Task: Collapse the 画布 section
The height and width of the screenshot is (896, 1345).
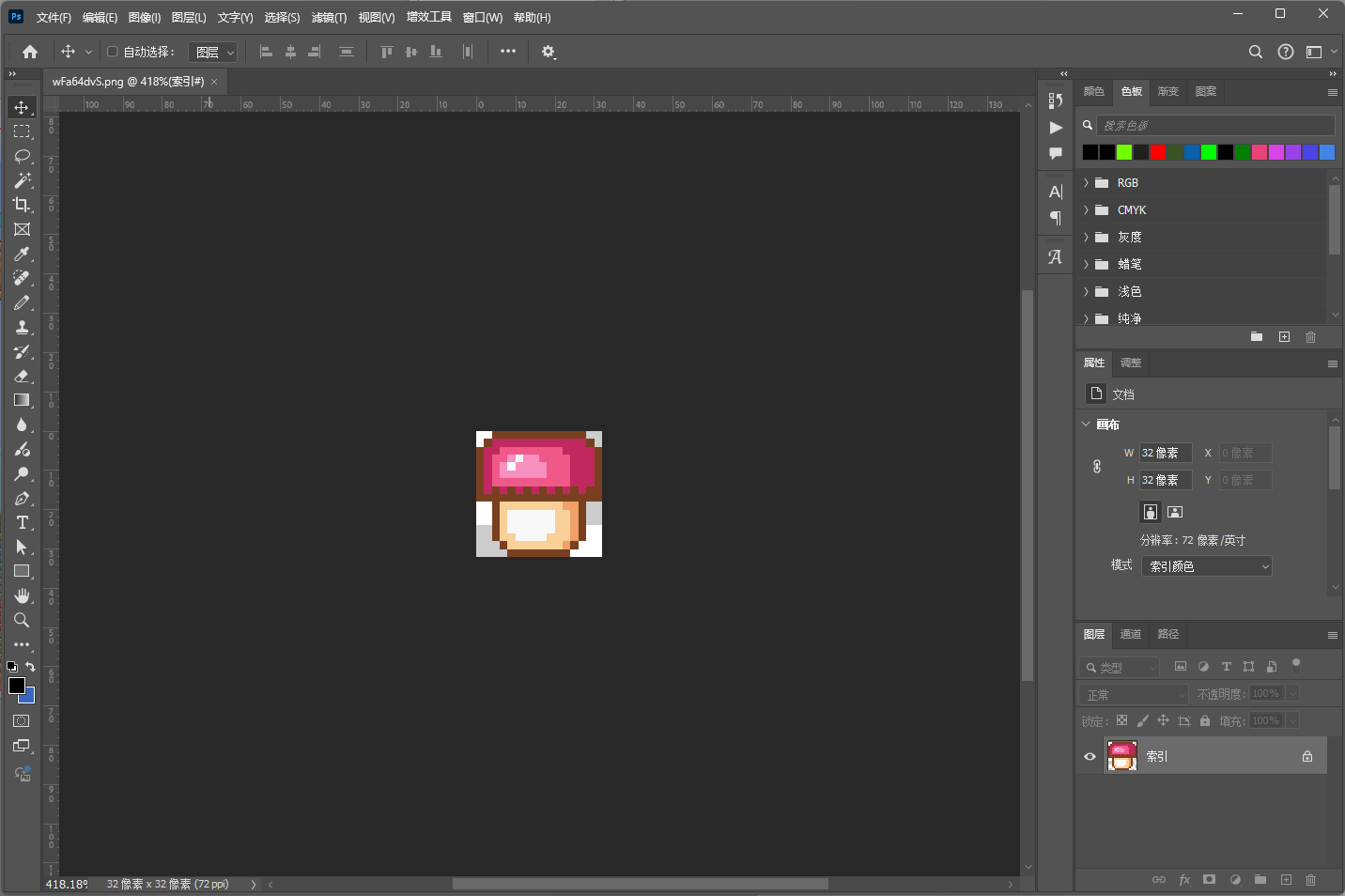Action: tap(1087, 425)
